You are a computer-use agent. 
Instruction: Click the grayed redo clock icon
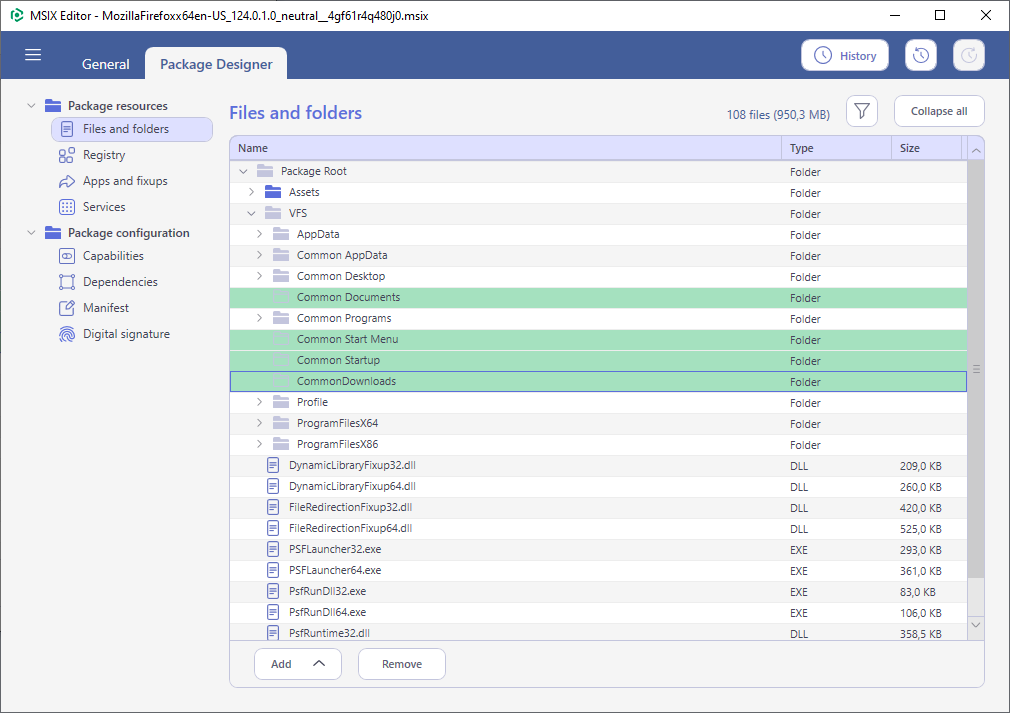click(969, 55)
